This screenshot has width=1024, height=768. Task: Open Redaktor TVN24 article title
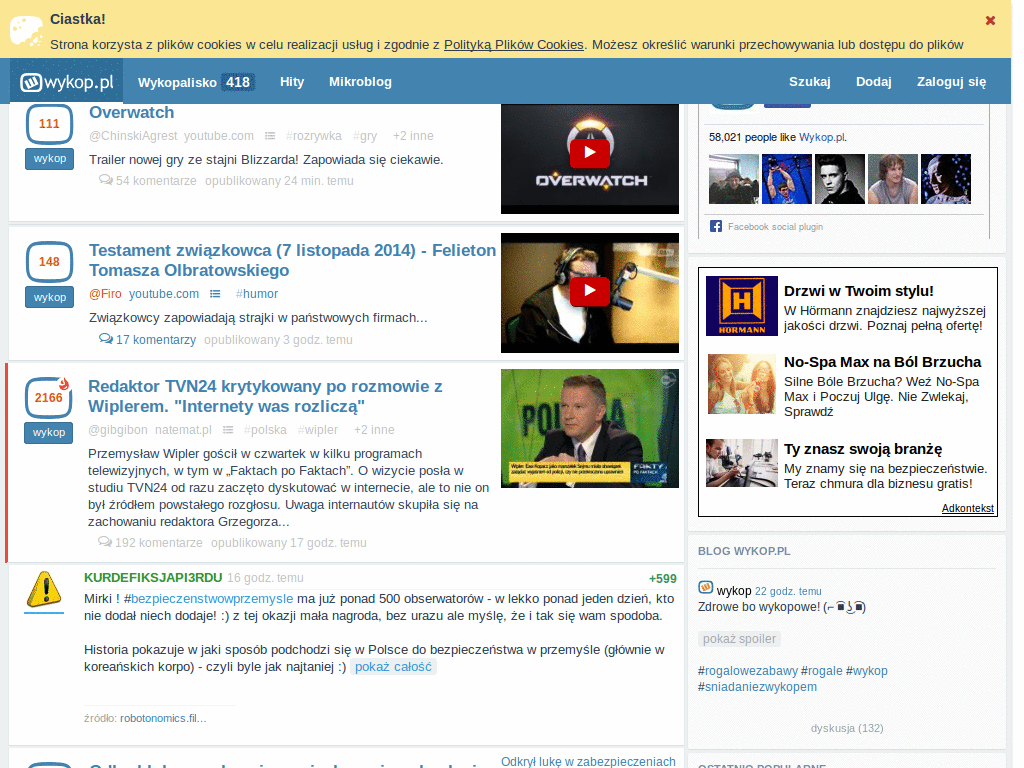coord(265,396)
